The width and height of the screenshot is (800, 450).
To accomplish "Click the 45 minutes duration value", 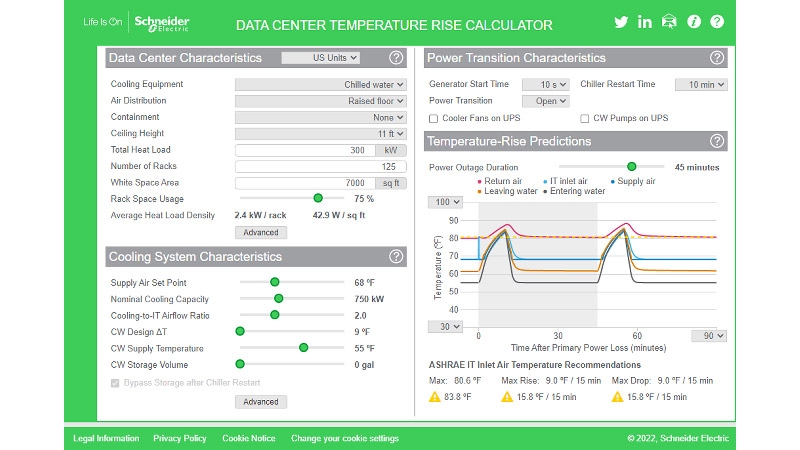I will (697, 167).
